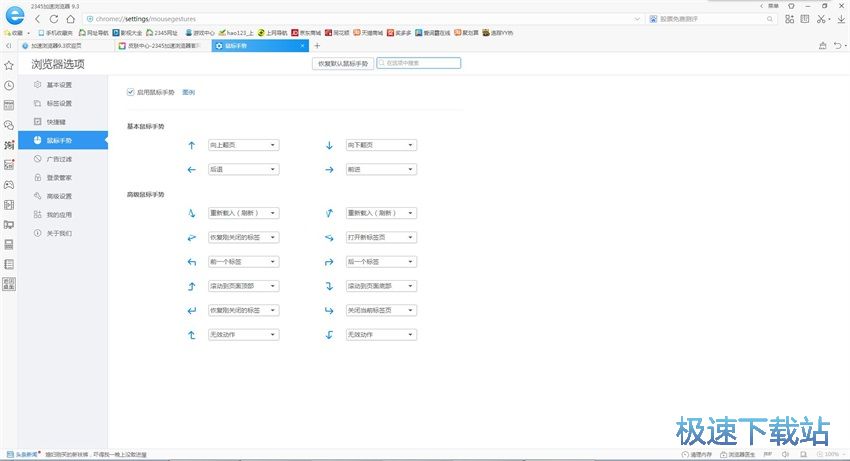This screenshot has height=461, width=850.
Task: Open the 后一个标签 gesture dropdown
Action: tap(381, 261)
